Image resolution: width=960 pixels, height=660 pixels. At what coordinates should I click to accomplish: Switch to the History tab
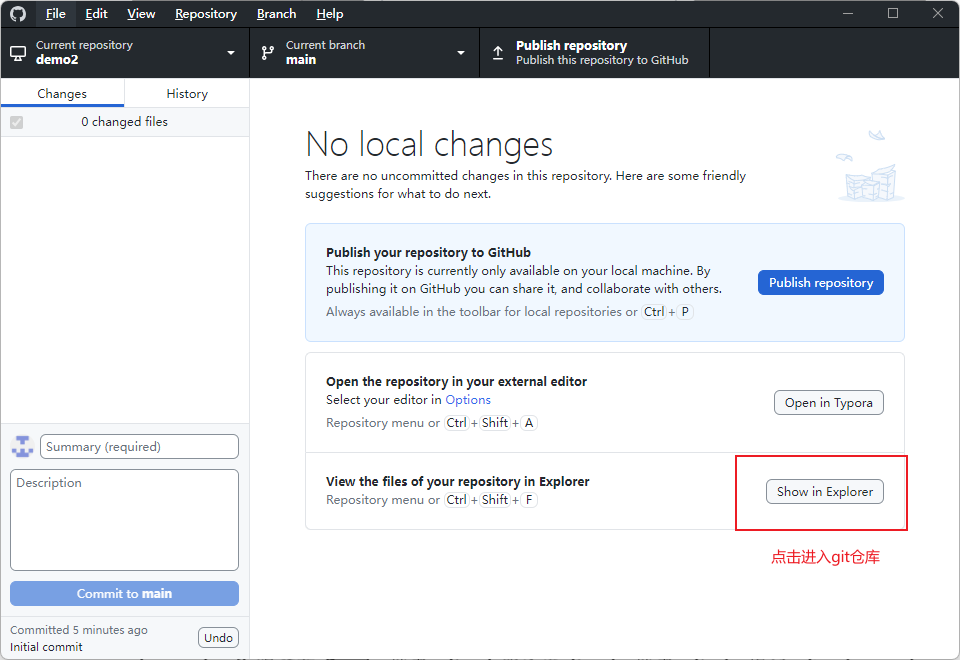tap(187, 93)
